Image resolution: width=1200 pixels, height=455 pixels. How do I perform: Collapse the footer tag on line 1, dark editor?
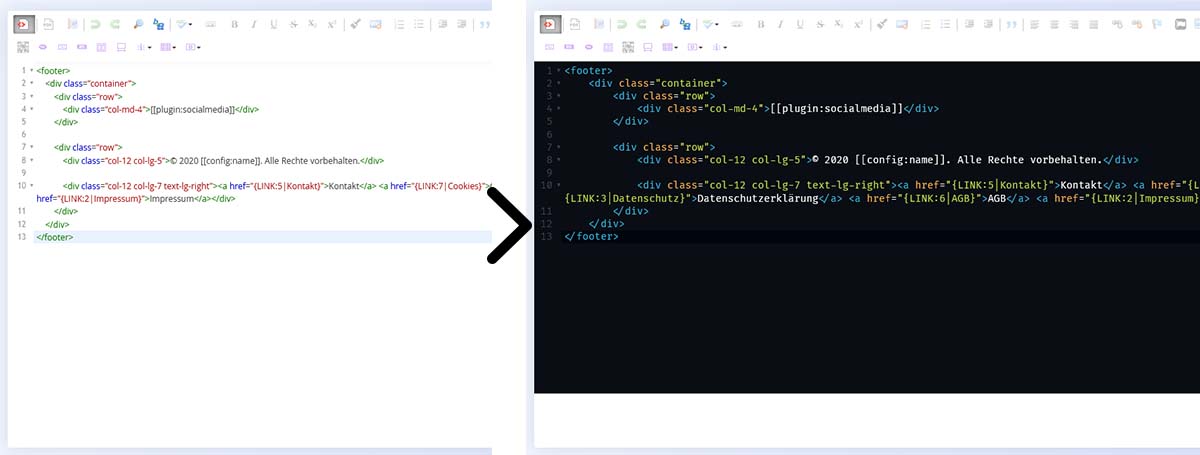pyautogui.click(x=558, y=71)
